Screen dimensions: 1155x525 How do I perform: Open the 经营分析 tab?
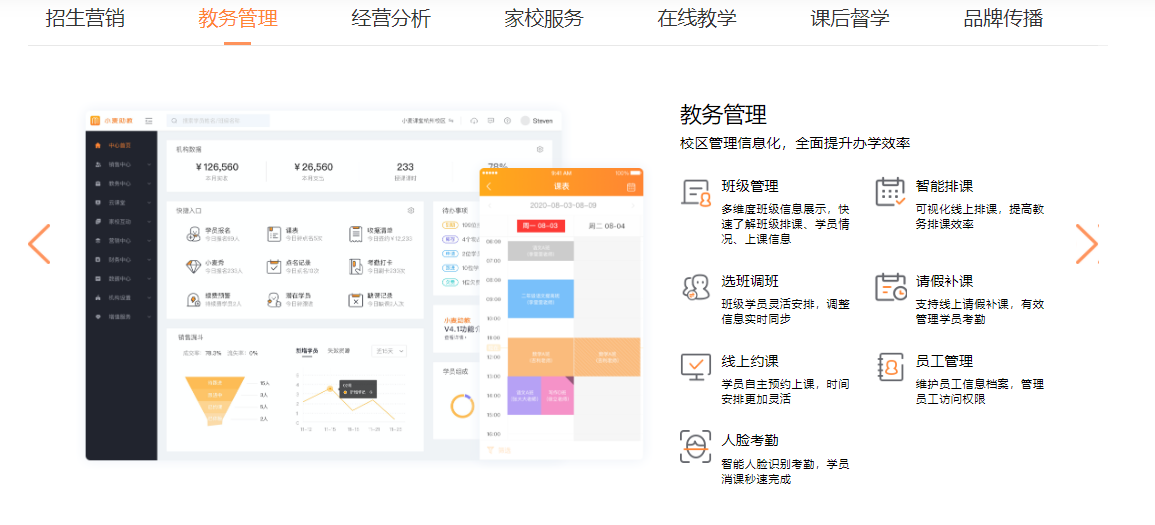pyautogui.click(x=390, y=18)
